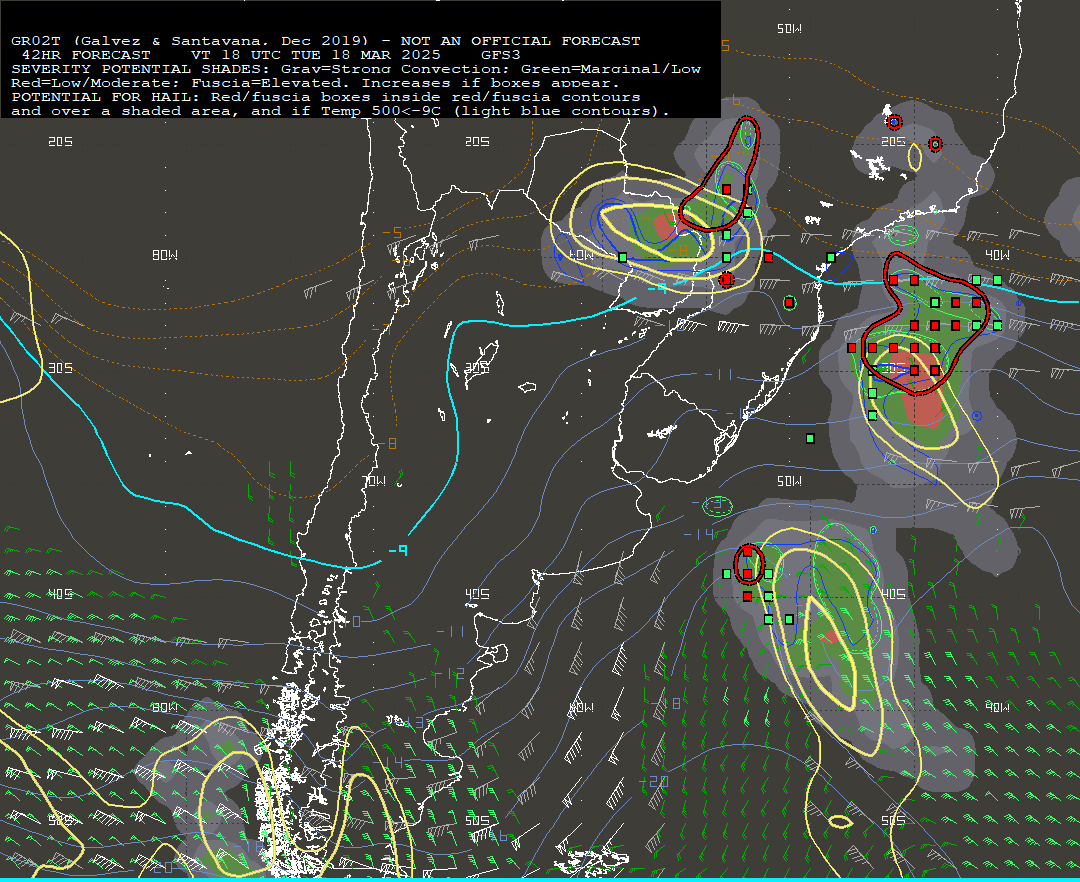This screenshot has width=1080, height=882.
Task: Click the "NOT AN OFFICIAL FORECAST" disclaimer
Action: pos(521,41)
